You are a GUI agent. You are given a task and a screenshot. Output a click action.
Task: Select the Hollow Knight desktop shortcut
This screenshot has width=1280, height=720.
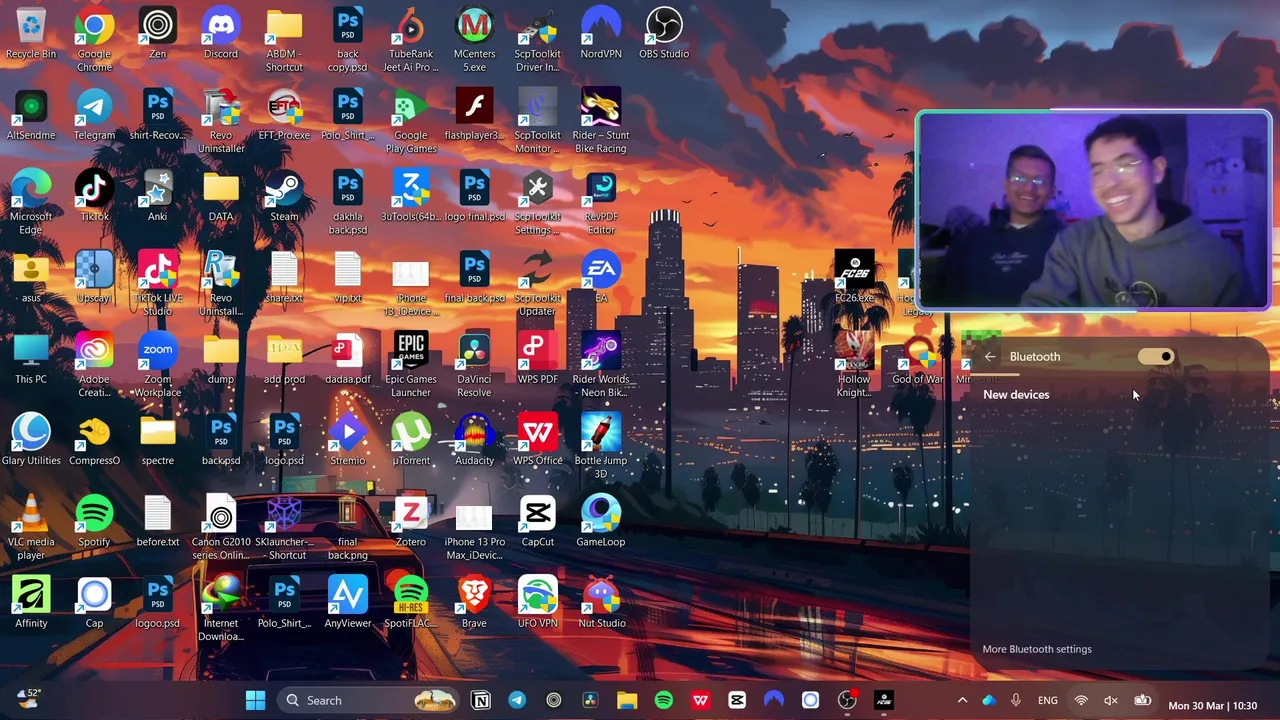click(x=854, y=365)
